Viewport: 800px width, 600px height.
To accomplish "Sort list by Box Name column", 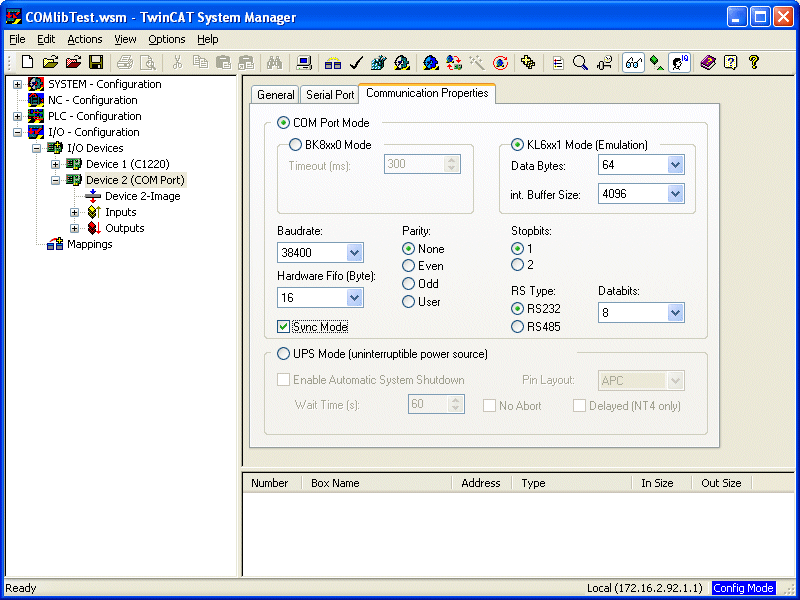I will (377, 483).
